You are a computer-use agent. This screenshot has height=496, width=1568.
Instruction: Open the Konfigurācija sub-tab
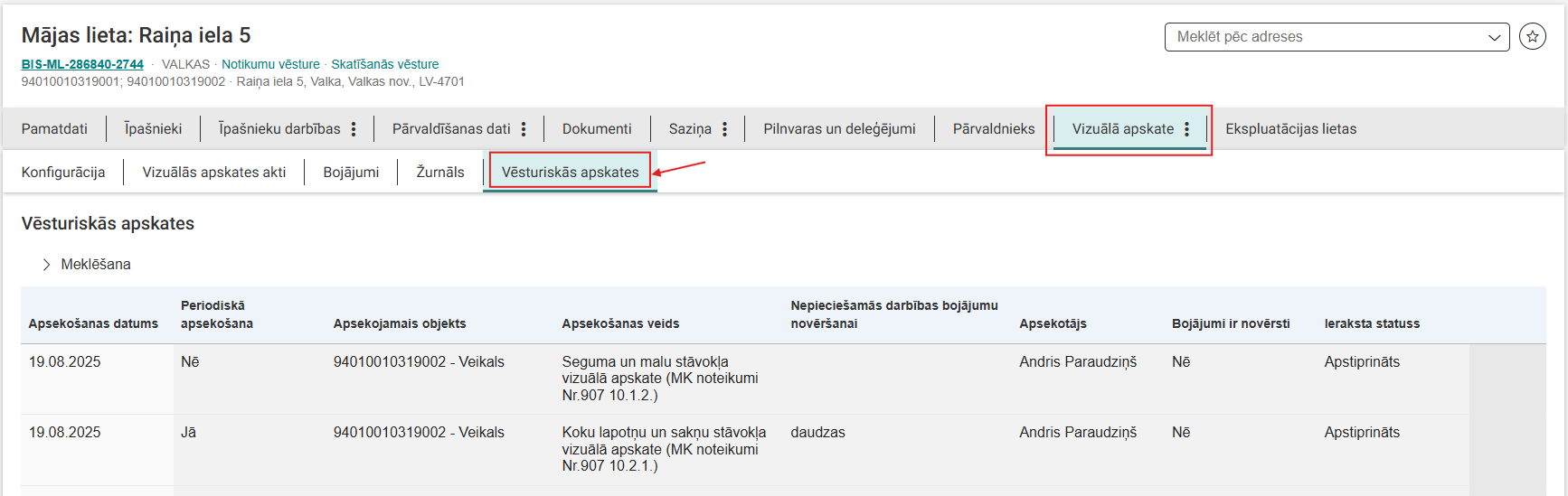63,173
